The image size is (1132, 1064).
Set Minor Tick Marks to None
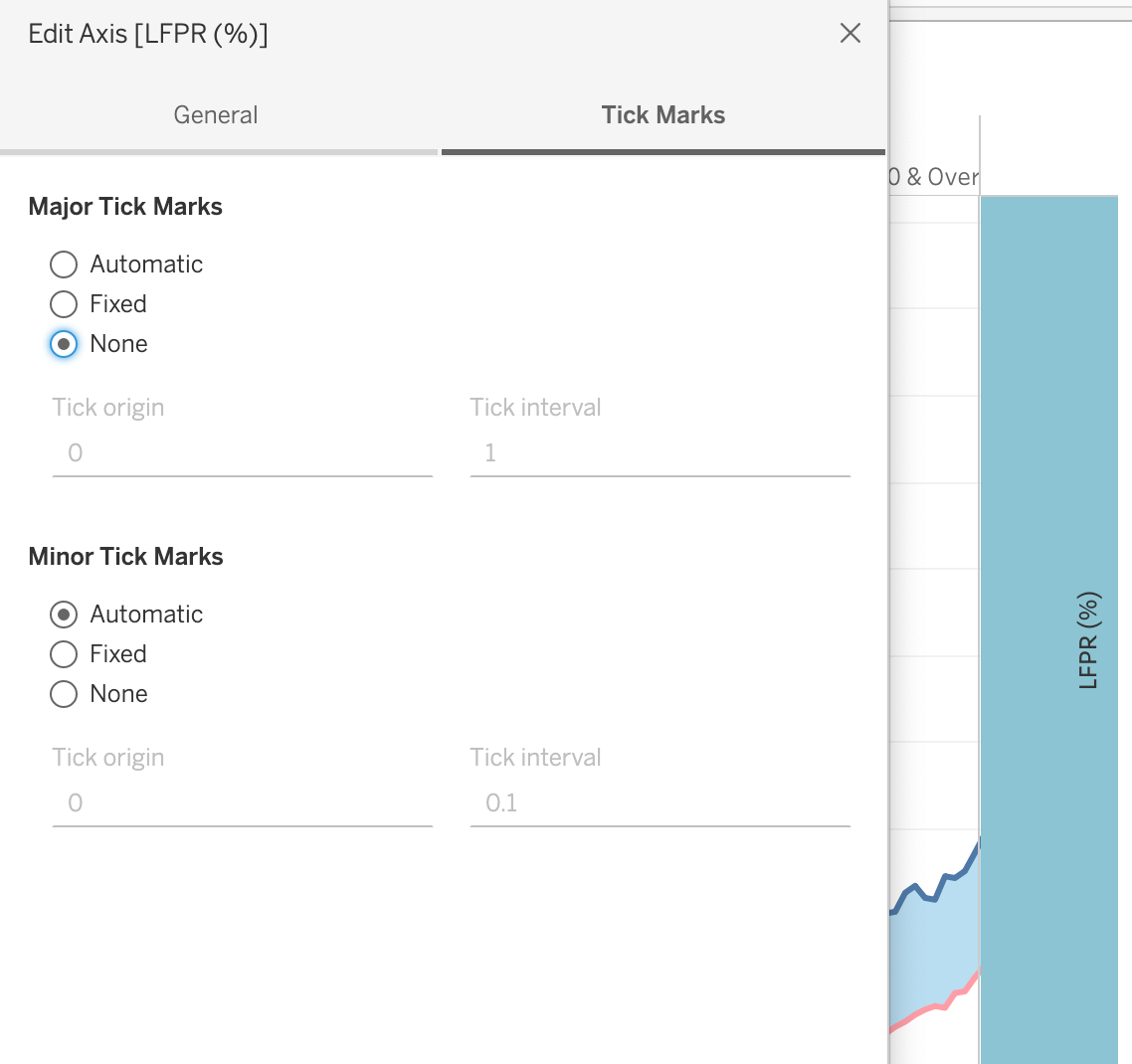(64, 694)
